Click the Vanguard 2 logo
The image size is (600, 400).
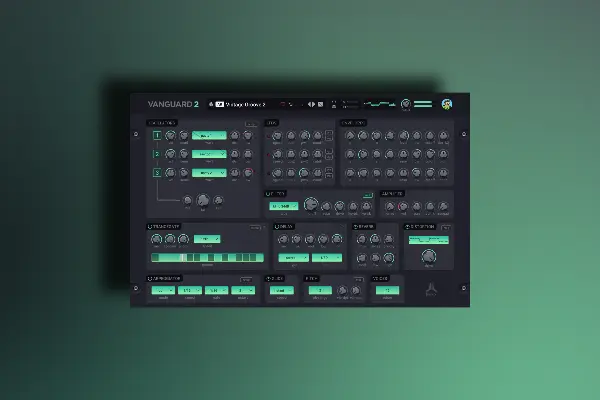tap(173, 104)
